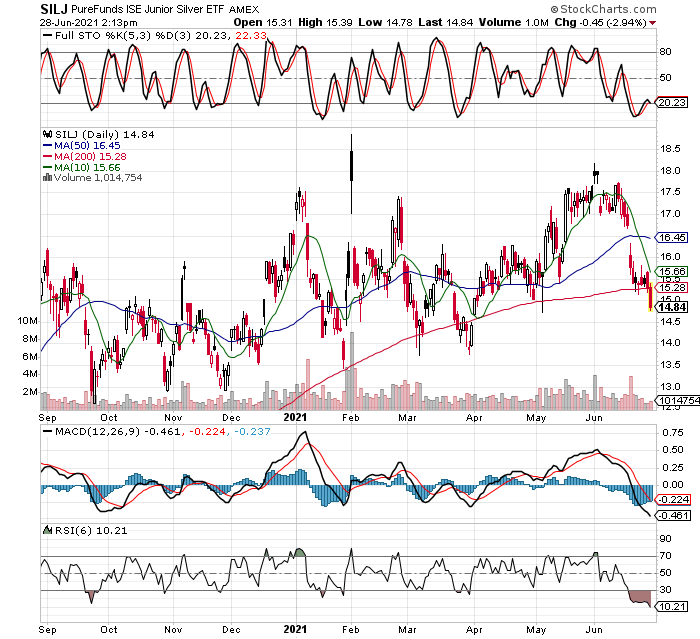Screen dimensions: 700x639
Task: Click the 1014754 volume axis tag
Action: (x=678, y=401)
